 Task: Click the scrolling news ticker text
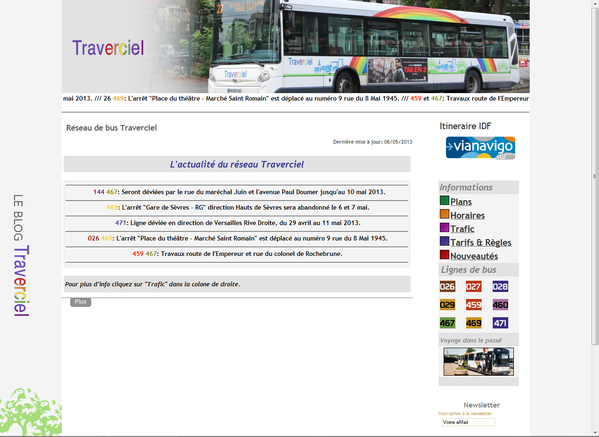[x=296, y=99]
